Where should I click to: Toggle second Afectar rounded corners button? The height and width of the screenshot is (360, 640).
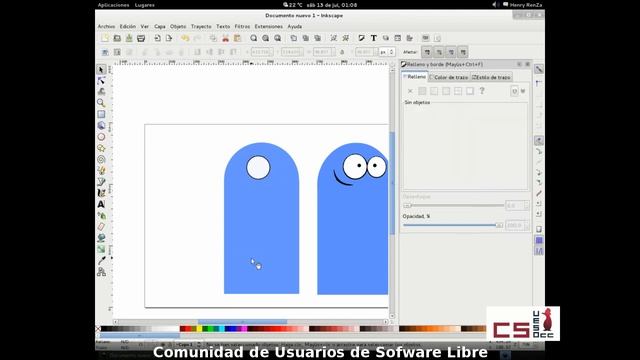[x=439, y=52]
